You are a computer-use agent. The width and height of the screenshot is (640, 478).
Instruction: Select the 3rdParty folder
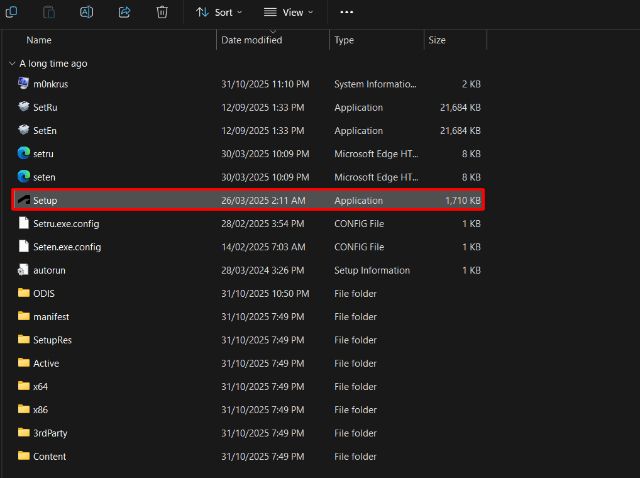click(x=49, y=433)
